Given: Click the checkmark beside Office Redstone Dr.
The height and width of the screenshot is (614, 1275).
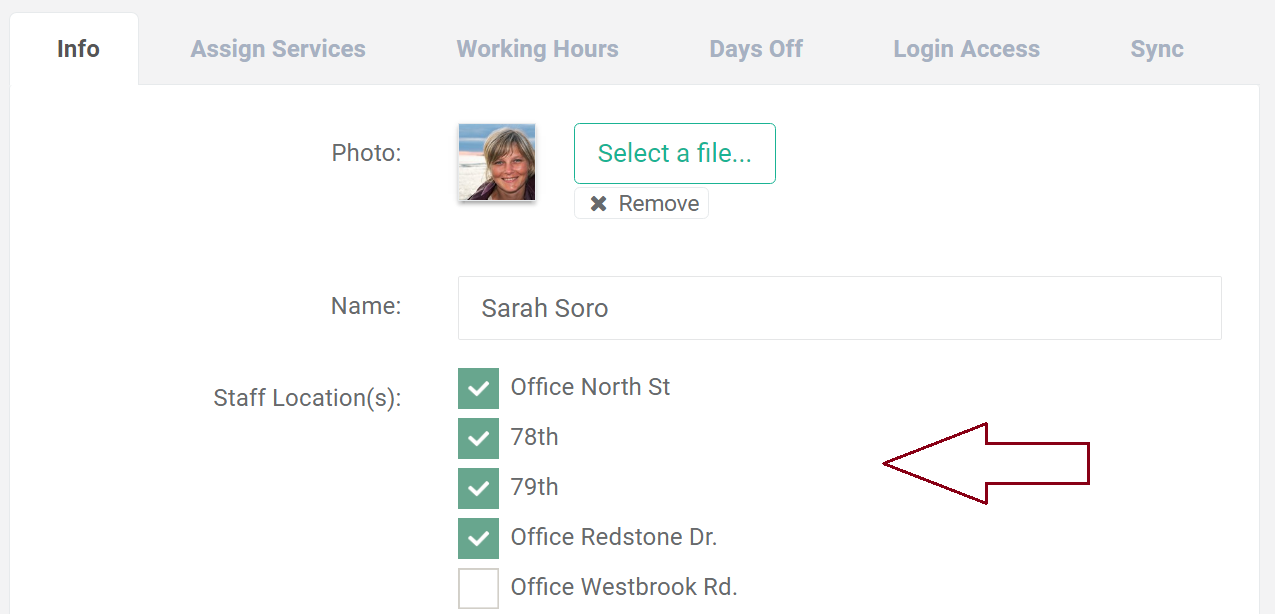Looking at the screenshot, I should [x=478, y=538].
